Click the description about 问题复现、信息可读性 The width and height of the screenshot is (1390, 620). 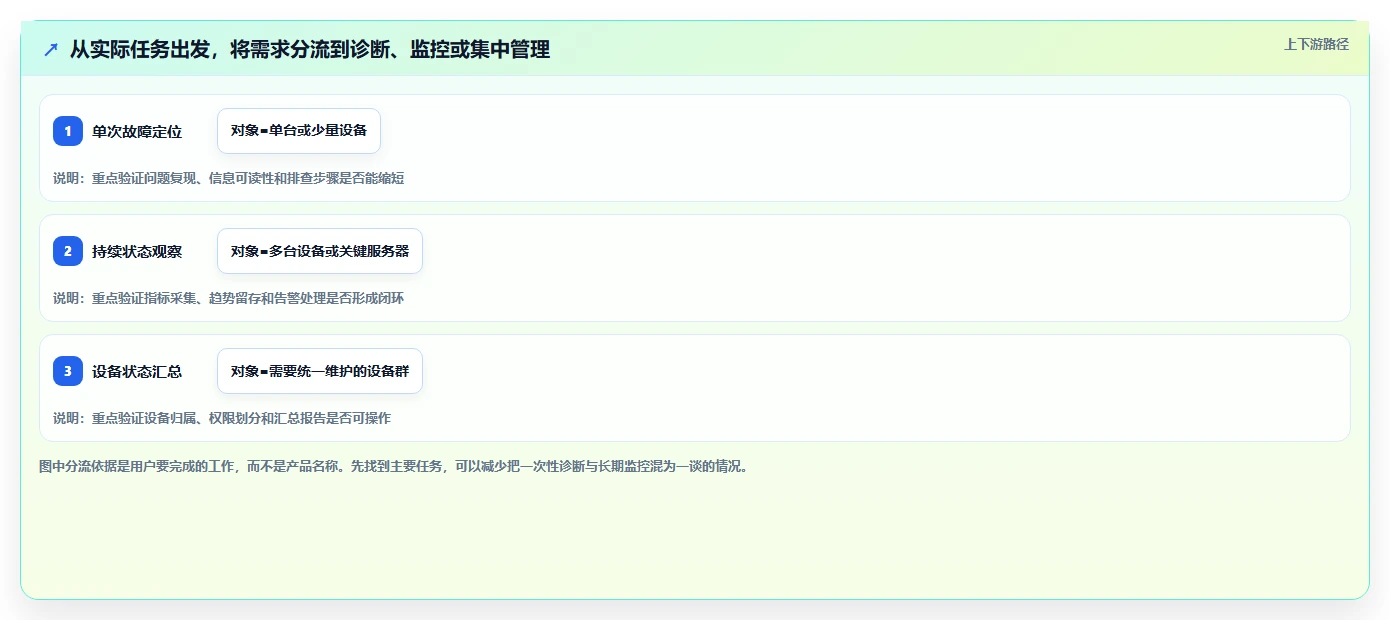[229, 178]
